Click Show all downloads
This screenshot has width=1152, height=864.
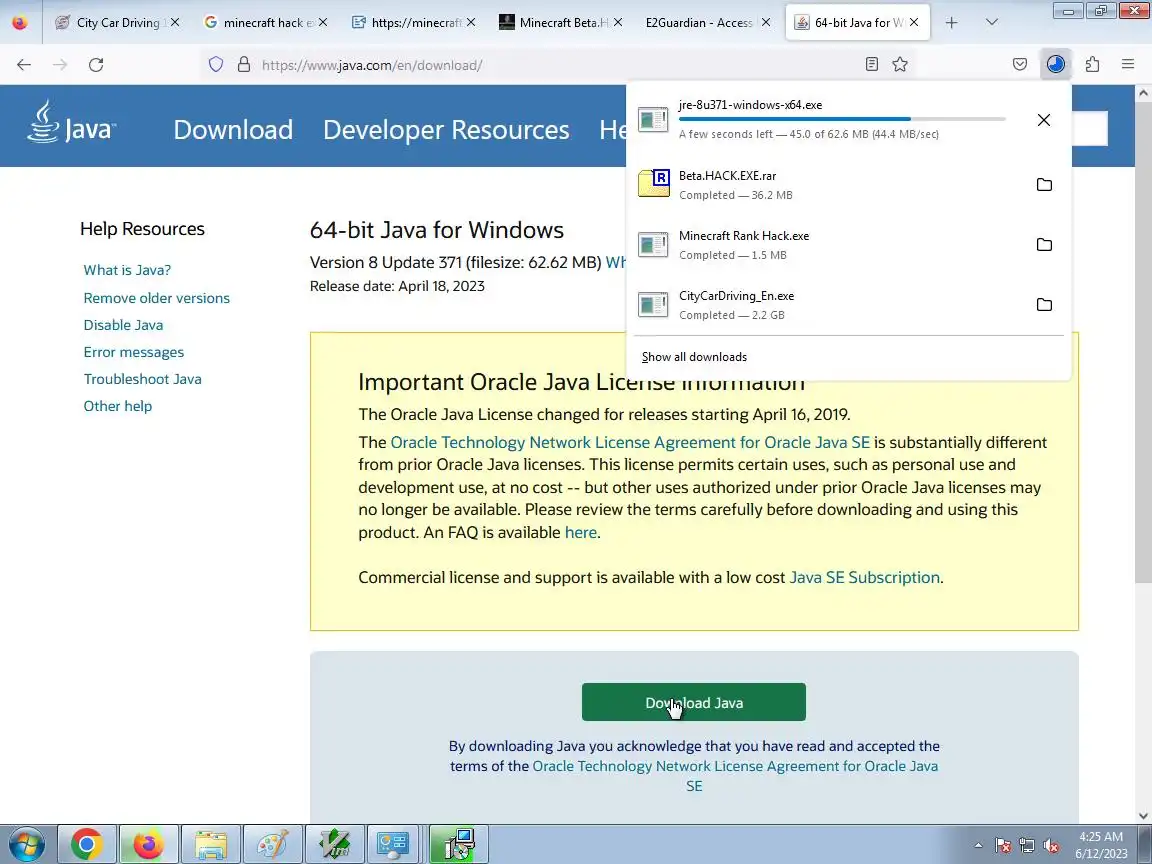pyautogui.click(x=694, y=357)
